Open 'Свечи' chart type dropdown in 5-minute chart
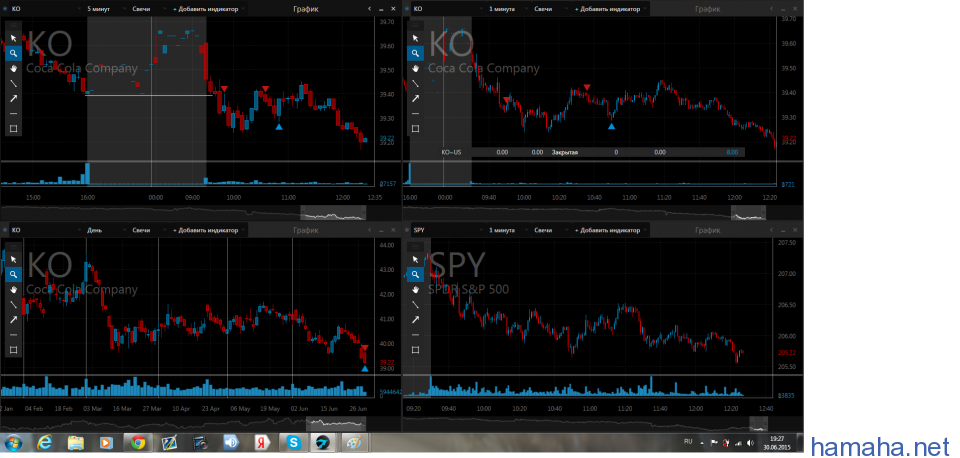960x458 pixels. tap(149, 9)
